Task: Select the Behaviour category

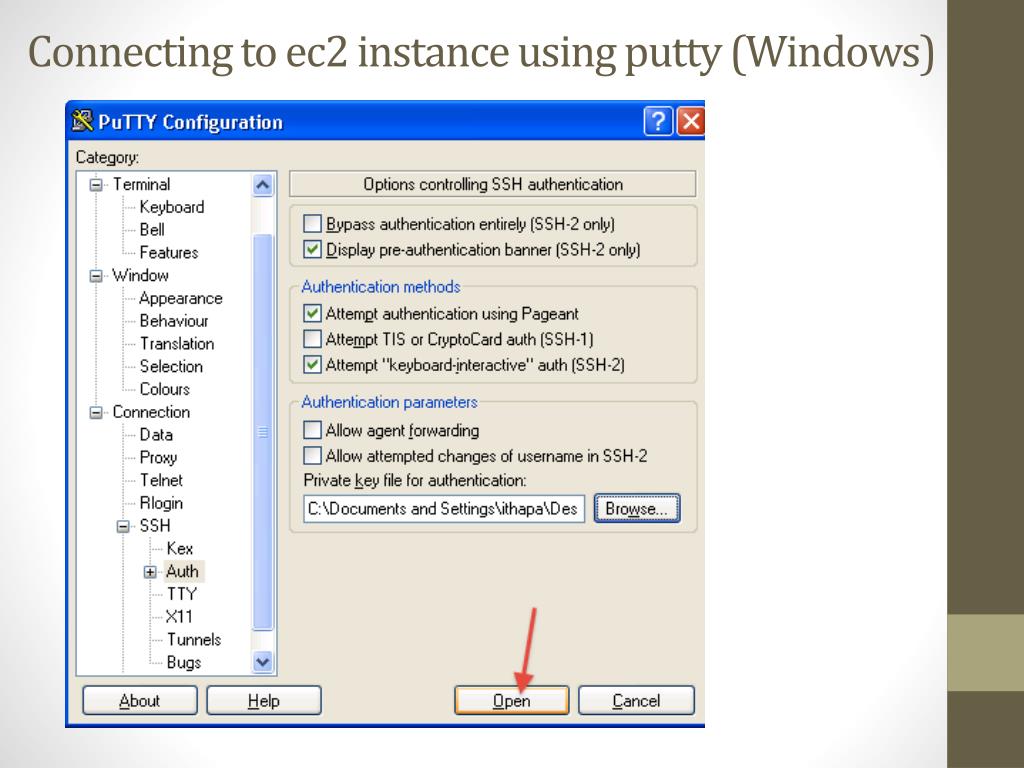Action: click(x=174, y=321)
